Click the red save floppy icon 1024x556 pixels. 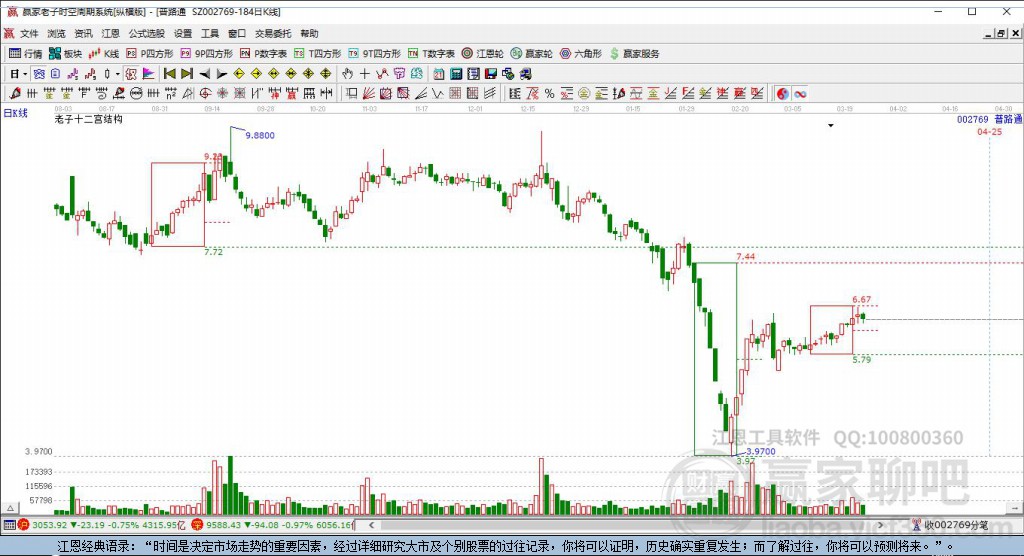490,74
